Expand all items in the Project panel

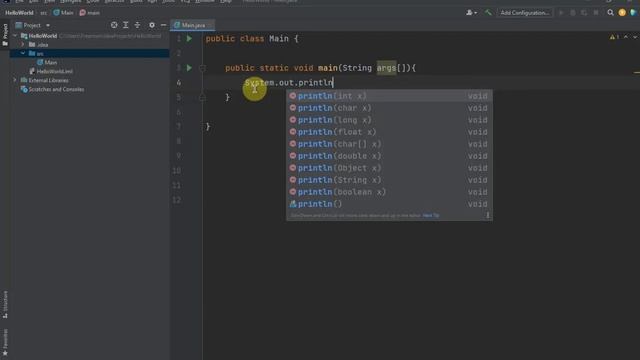click(x=126, y=25)
